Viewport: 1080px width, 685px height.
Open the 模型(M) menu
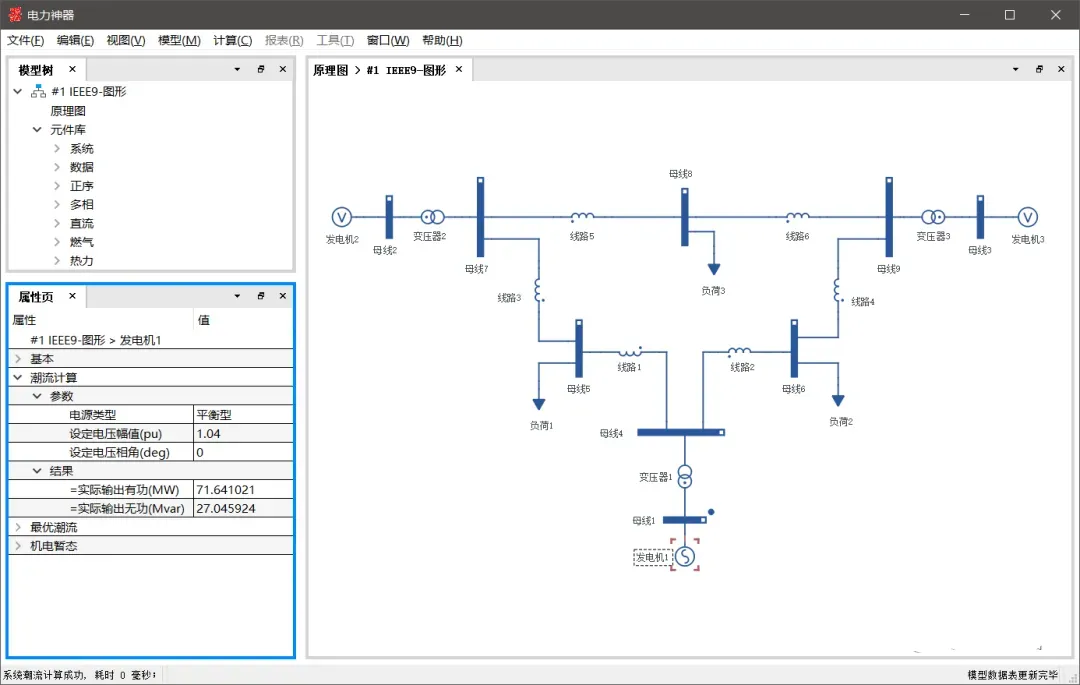179,40
